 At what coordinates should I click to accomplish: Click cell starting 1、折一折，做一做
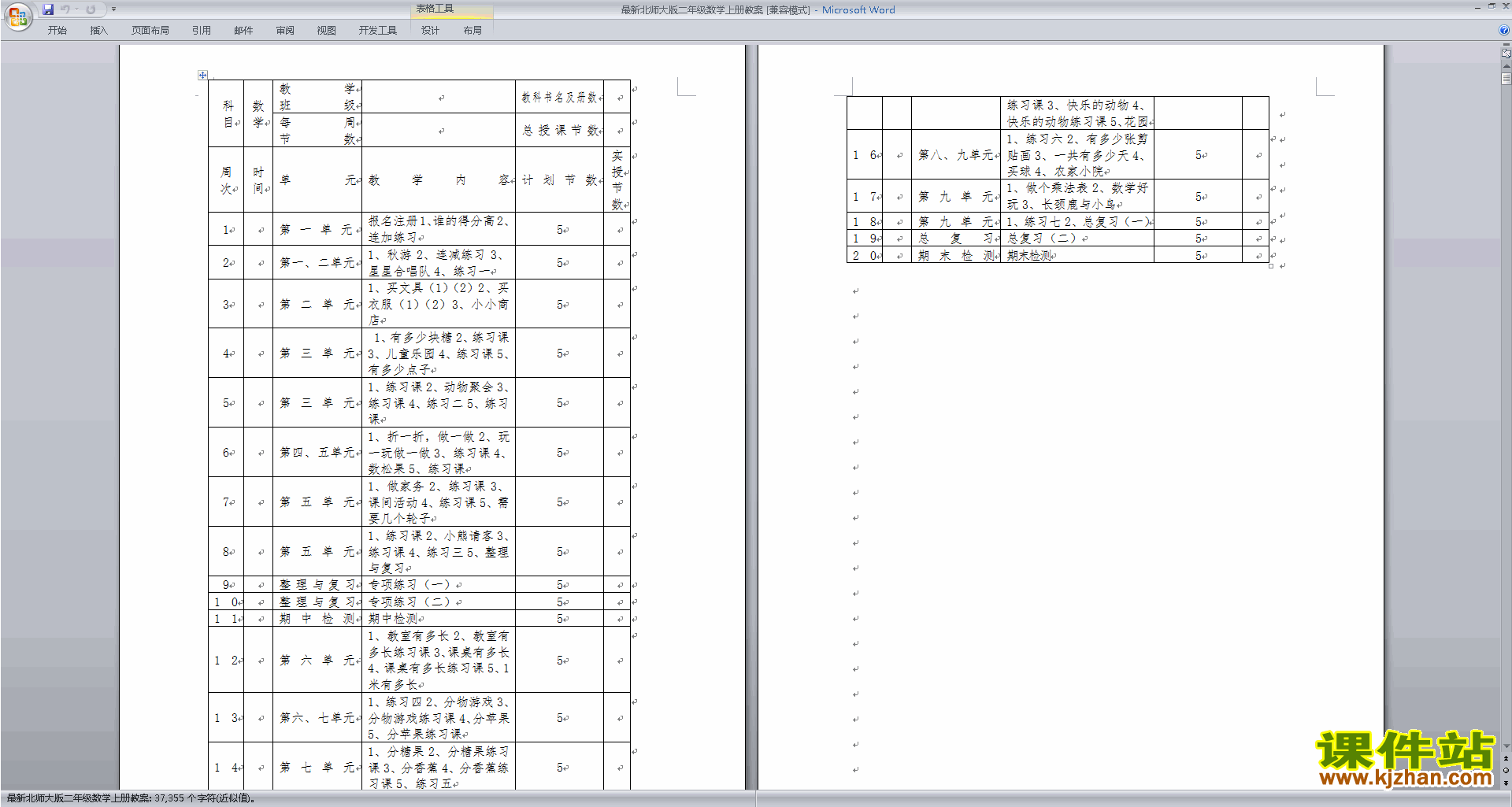pyautogui.click(x=439, y=453)
